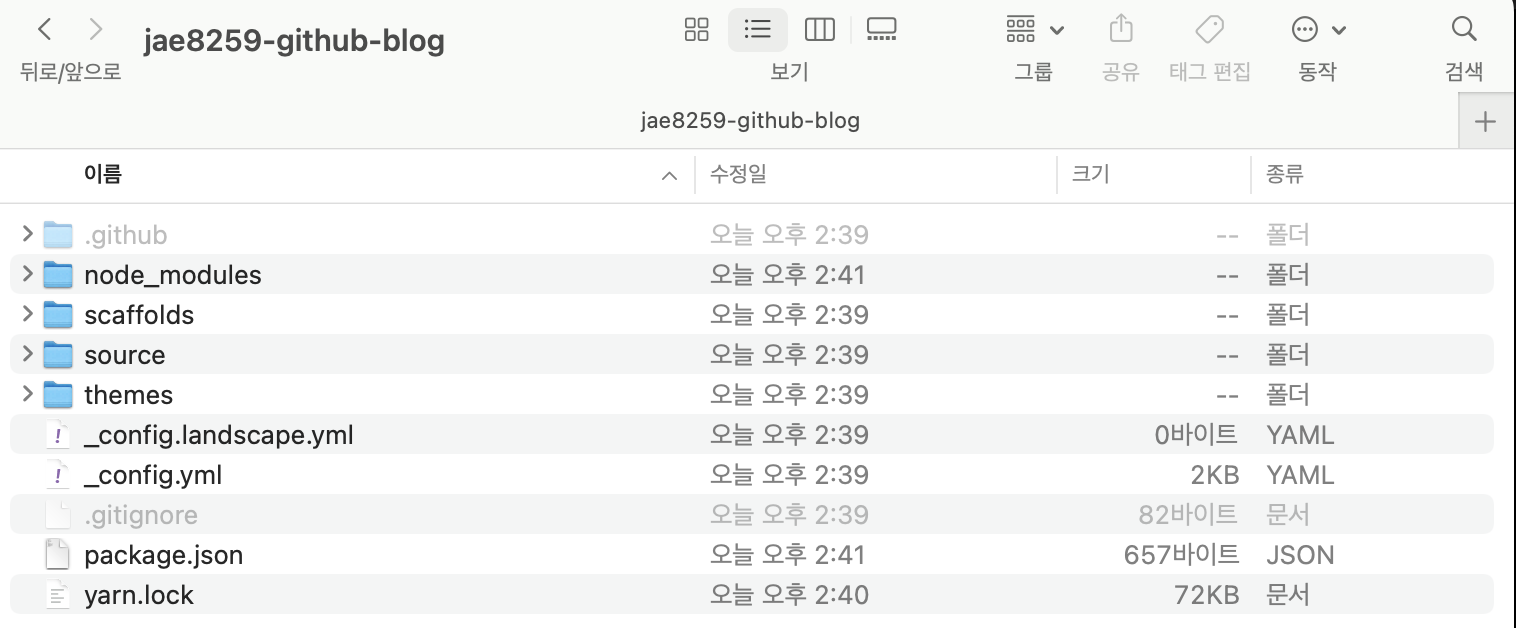This screenshot has width=1516, height=628.
Task: Switch to icon grid view
Action: 697,30
